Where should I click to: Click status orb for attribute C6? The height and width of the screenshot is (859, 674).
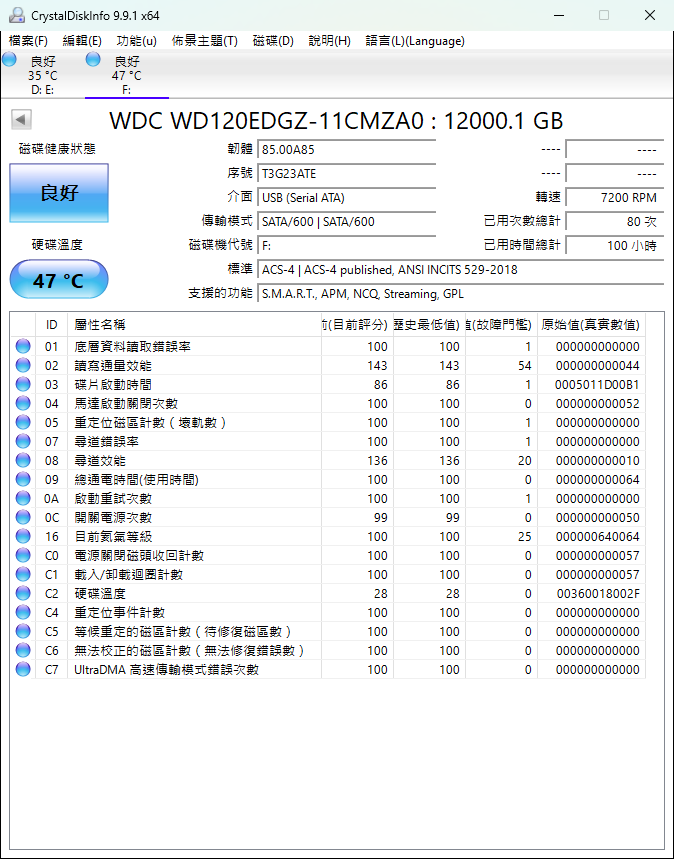(x=23, y=650)
